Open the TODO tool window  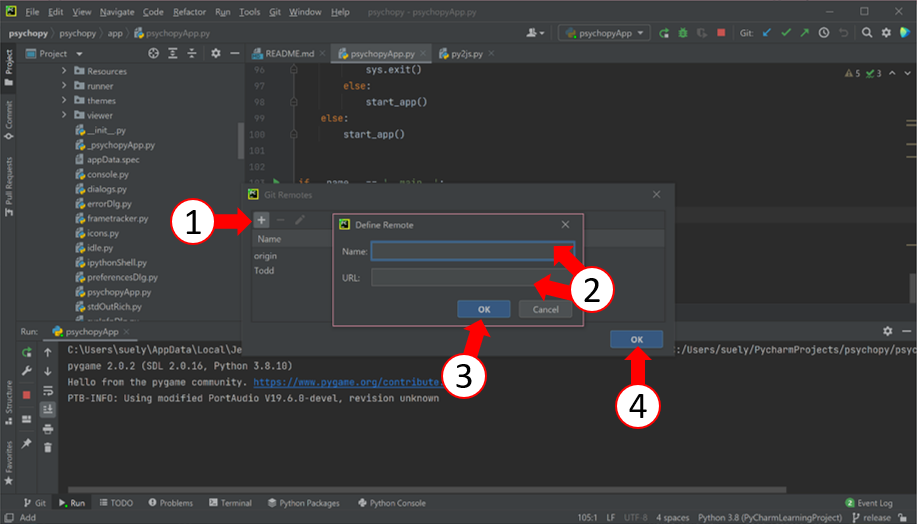[116, 503]
